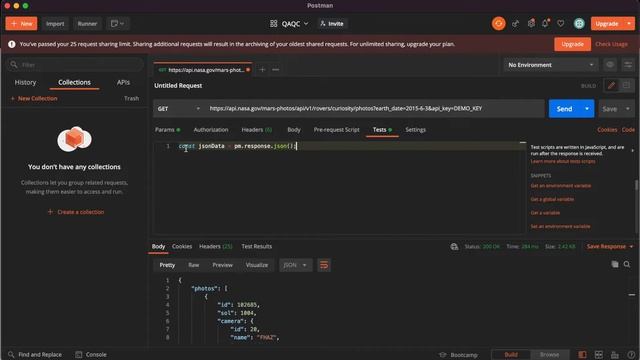Click the banner Upgrade button

click(572, 44)
